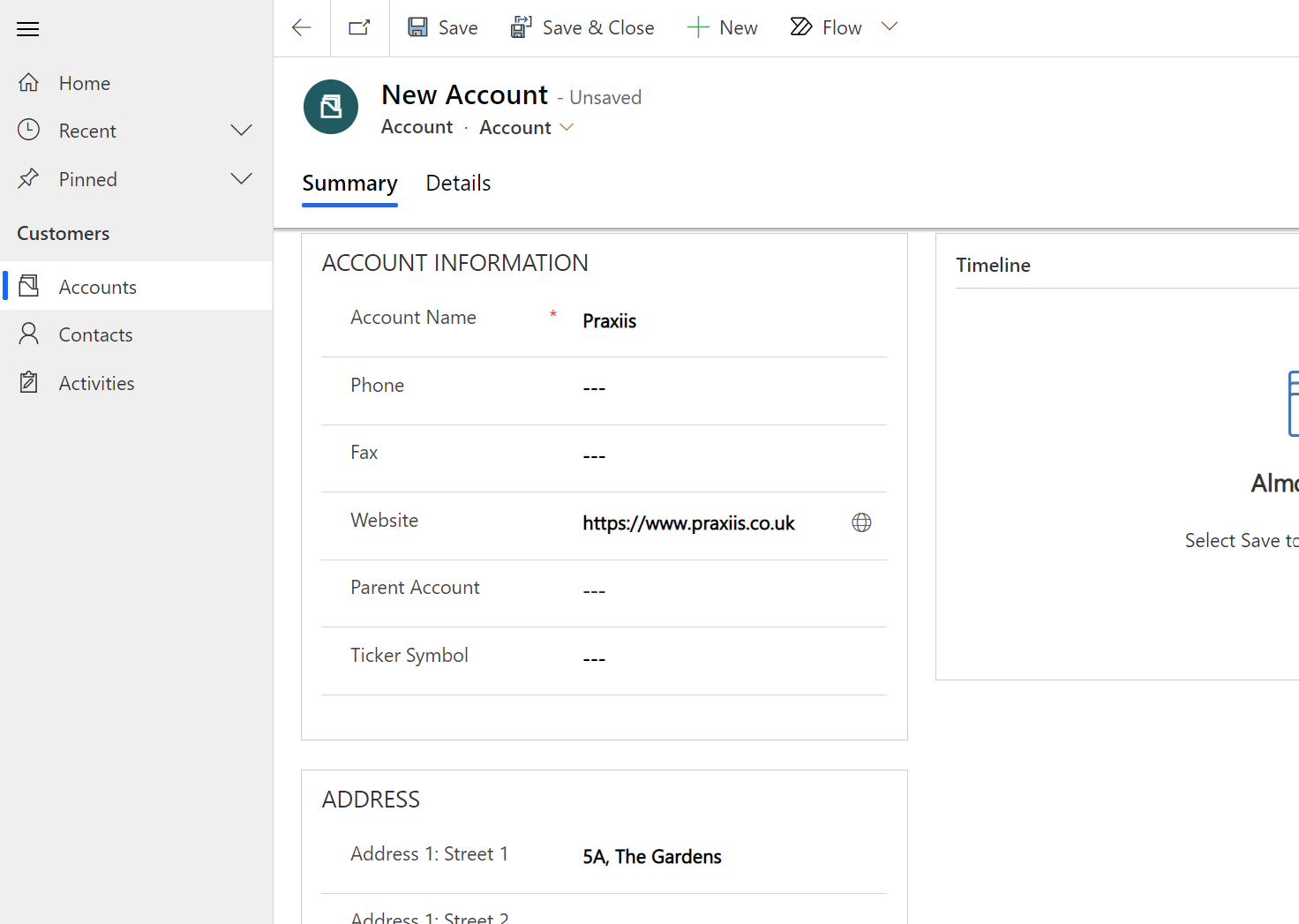Click the Accounts sidebar icon

point(28,286)
